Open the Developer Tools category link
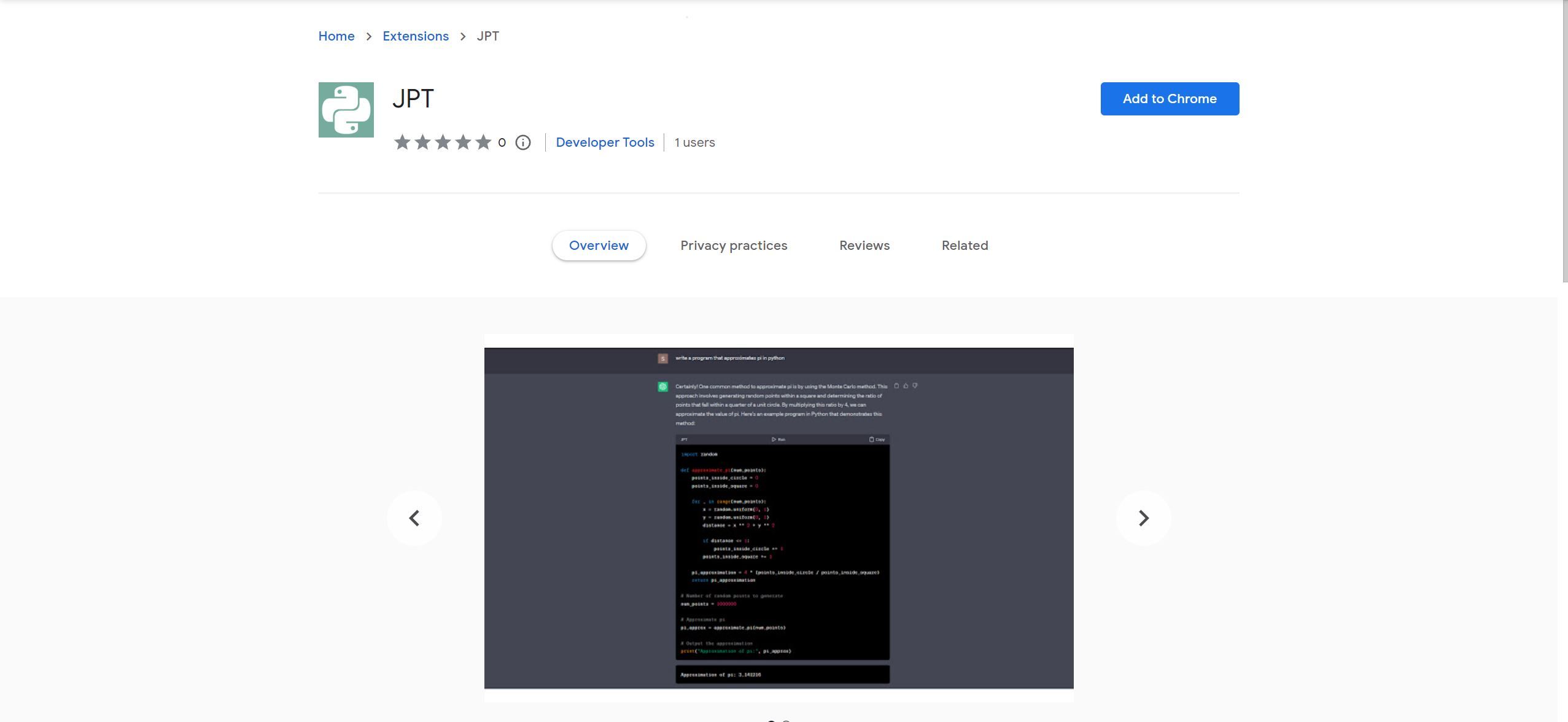The image size is (1568, 722). pyautogui.click(x=605, y=142)
